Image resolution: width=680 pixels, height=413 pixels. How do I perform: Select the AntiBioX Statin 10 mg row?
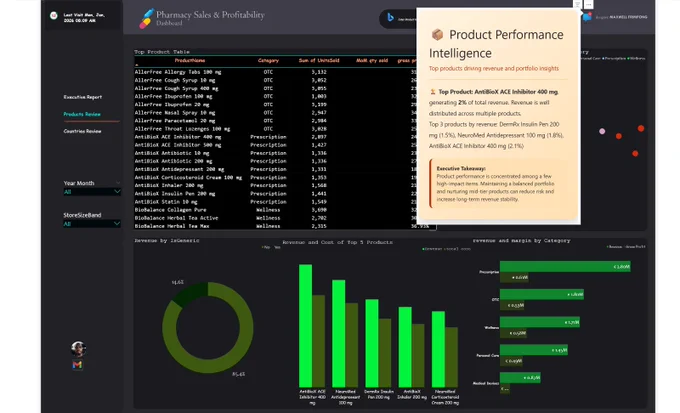(275, 202)
